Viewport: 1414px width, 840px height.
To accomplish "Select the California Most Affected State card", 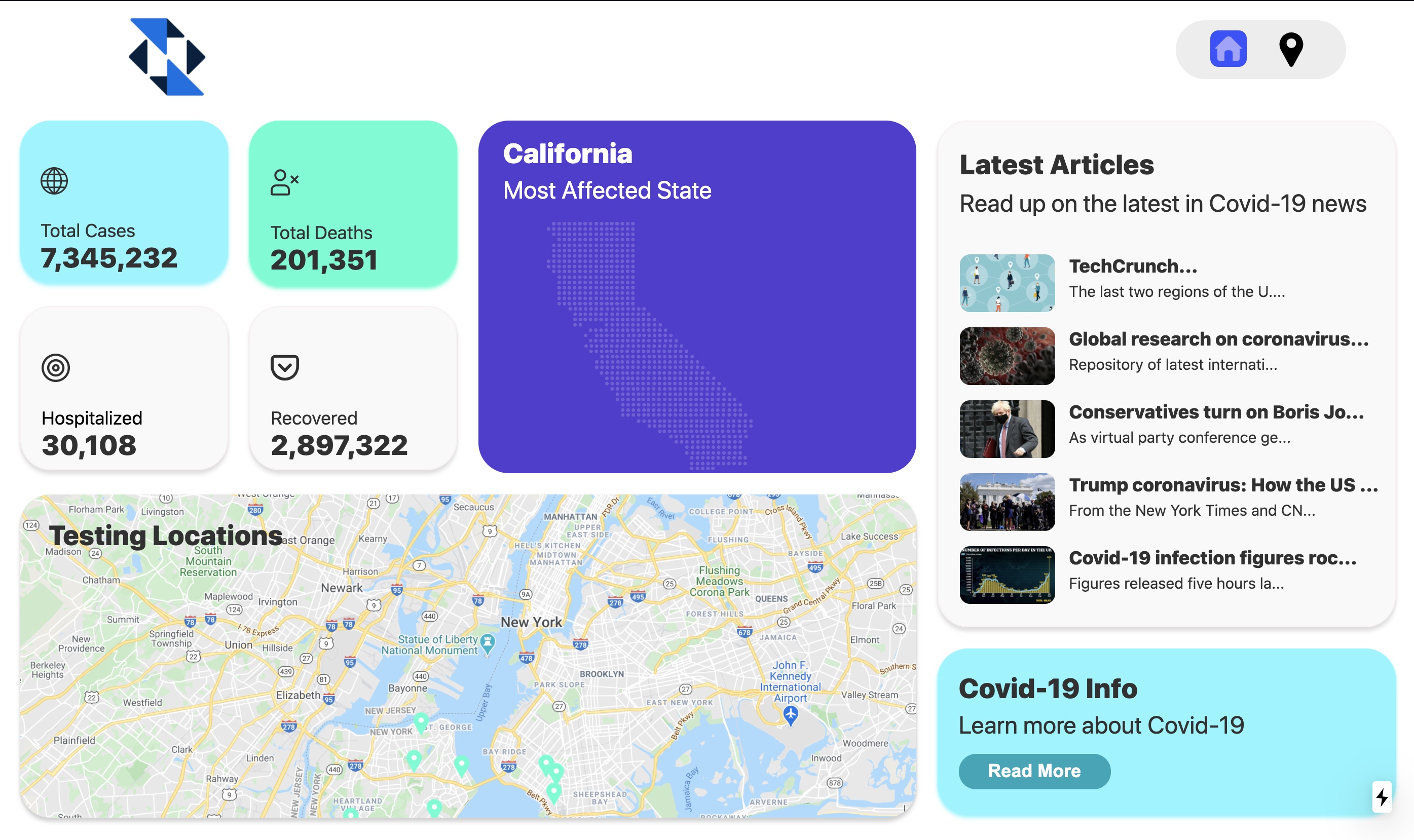I will click(697, 296).
